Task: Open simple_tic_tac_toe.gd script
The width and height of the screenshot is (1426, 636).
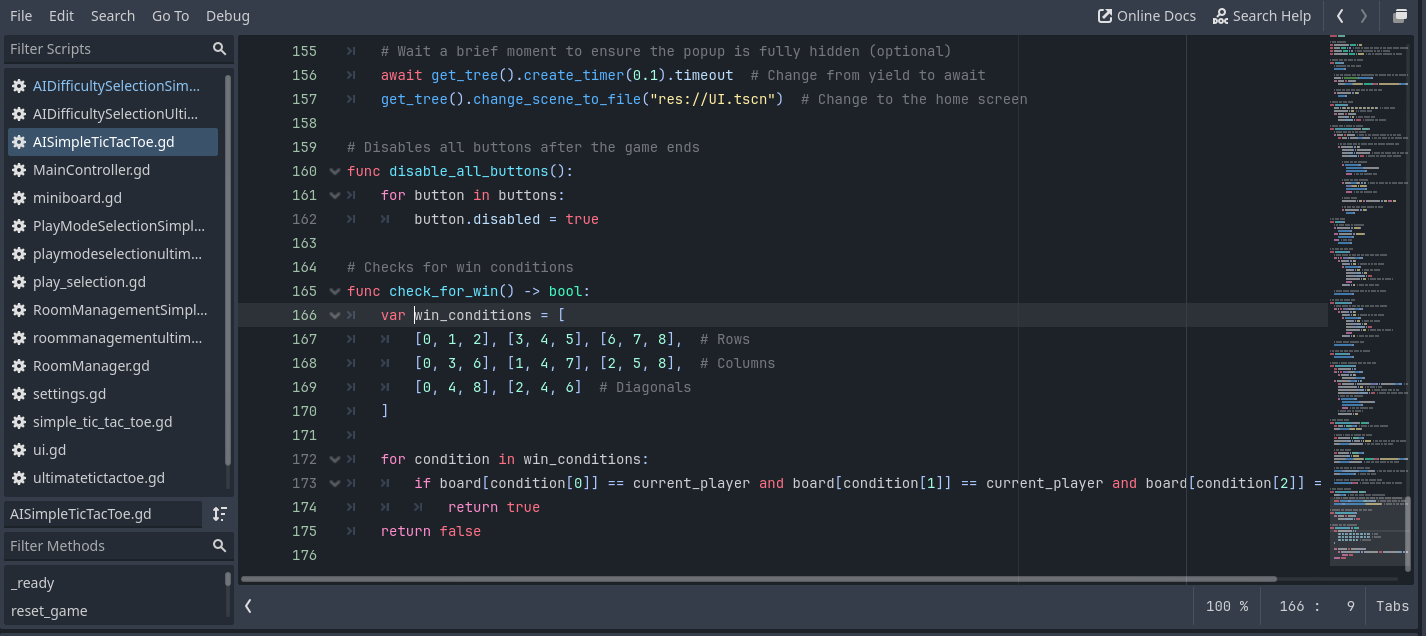Action: tap(113, 422)
